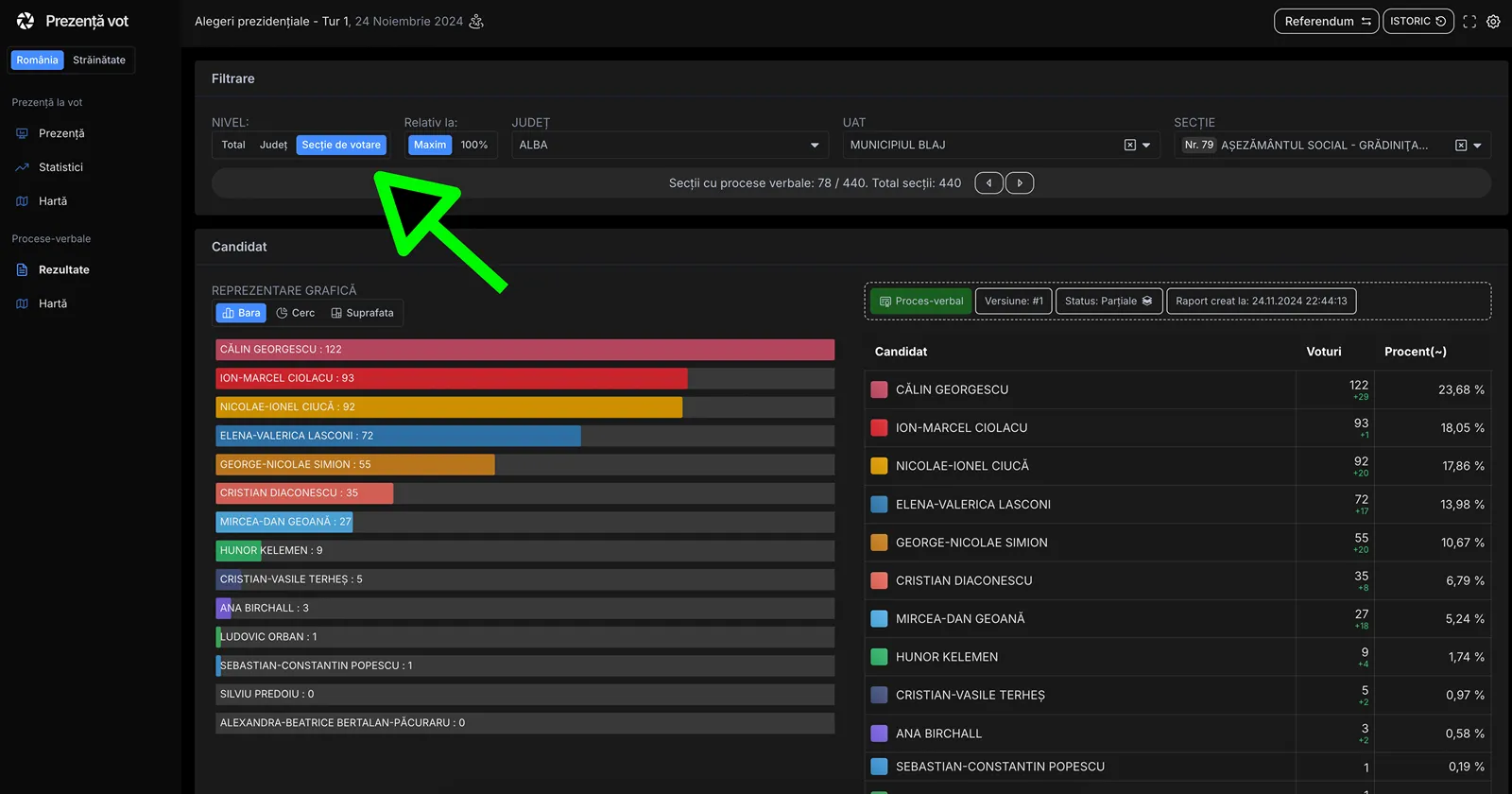The width and height of the screenshot is (1512, 794).
Task: Click the SILVIU PREDOIU : 0 bar
Action: (524, 694)
